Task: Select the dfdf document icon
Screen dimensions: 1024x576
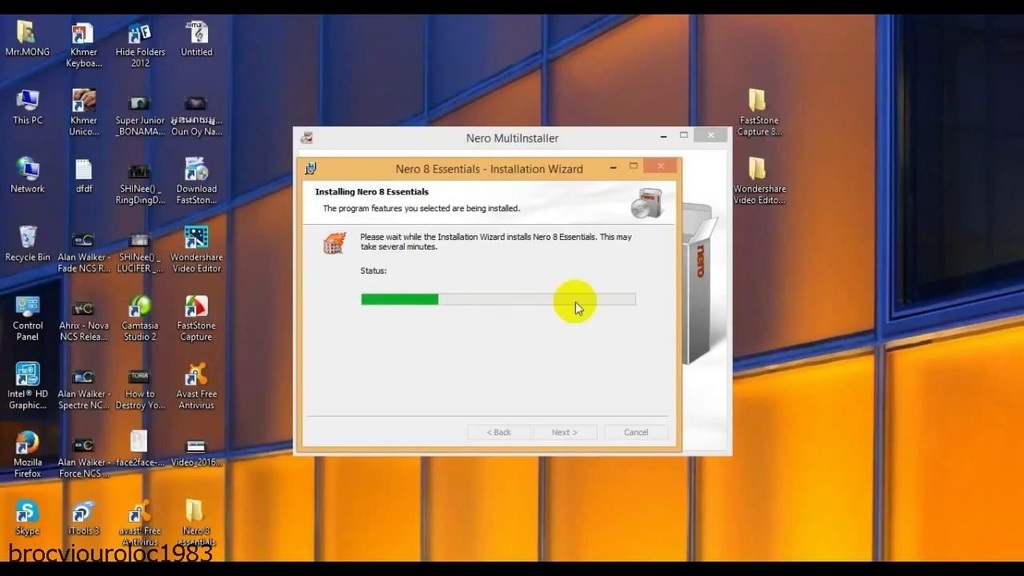Action: (84, 176)
